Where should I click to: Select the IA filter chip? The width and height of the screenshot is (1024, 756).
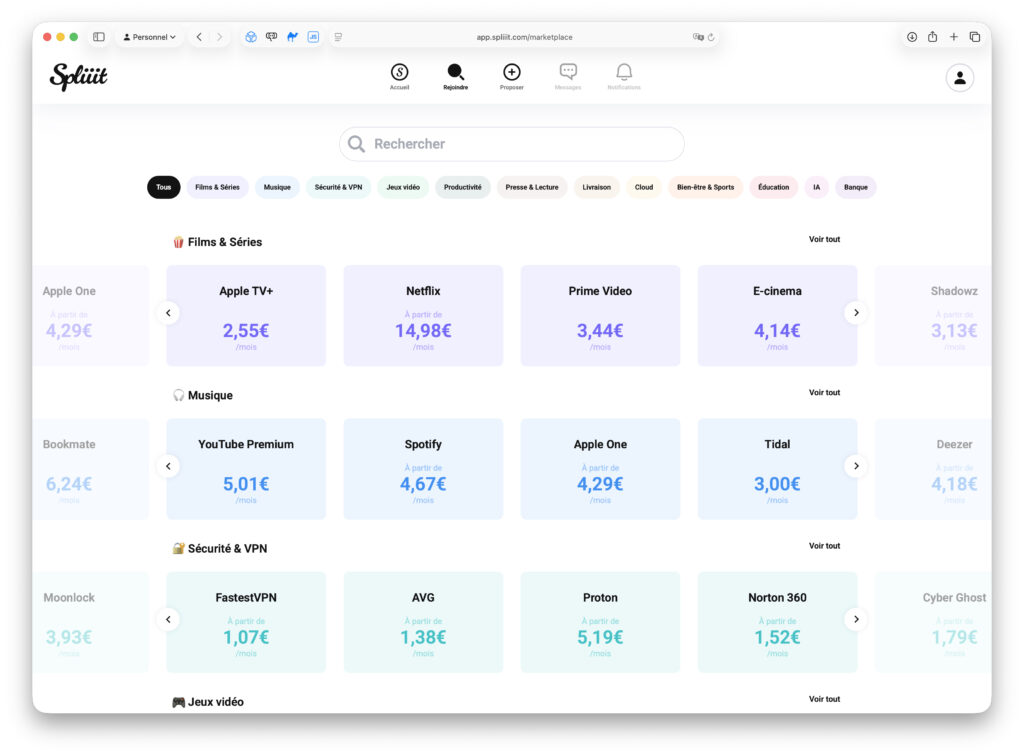tap(816, 187)
